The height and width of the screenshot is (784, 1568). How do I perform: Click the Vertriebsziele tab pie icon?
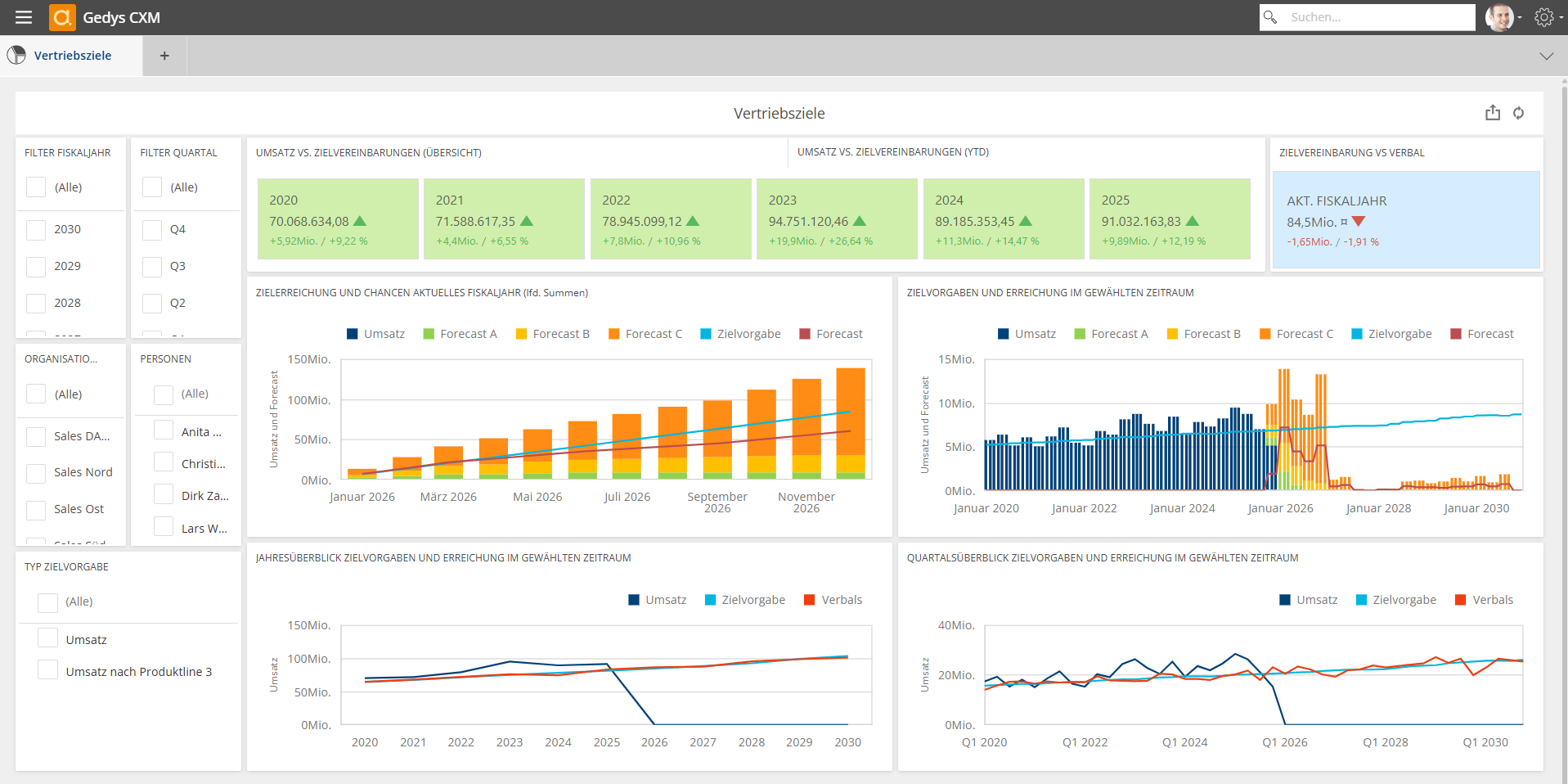point(16,55)
